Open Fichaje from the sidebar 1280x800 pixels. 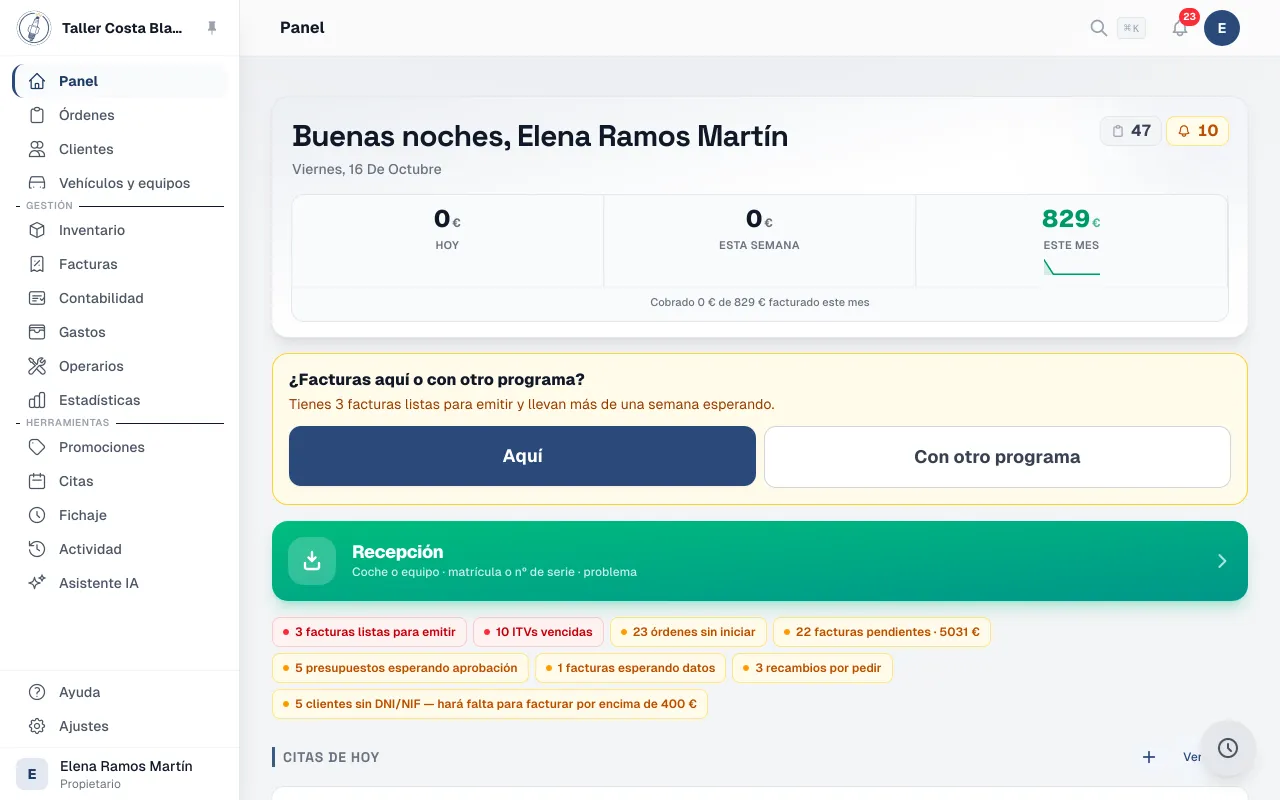pyautogui.click(x=120, y=515)
